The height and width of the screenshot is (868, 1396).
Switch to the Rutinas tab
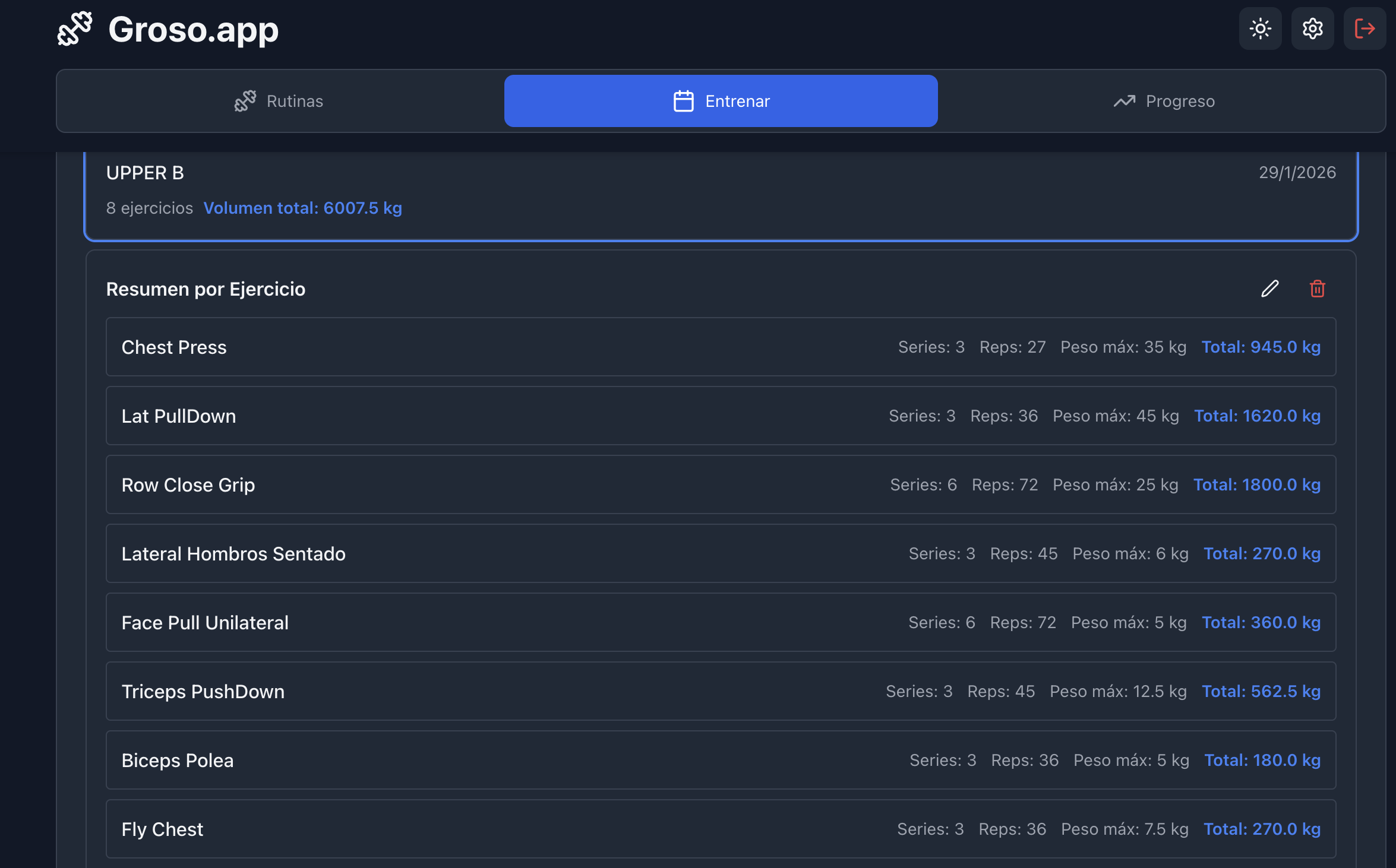coord(295,101)
